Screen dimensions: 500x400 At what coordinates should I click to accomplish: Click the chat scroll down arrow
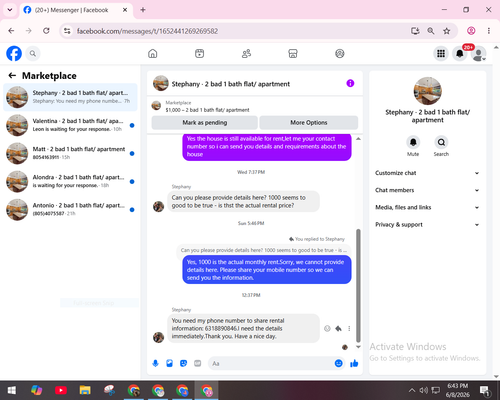point(358,347)
